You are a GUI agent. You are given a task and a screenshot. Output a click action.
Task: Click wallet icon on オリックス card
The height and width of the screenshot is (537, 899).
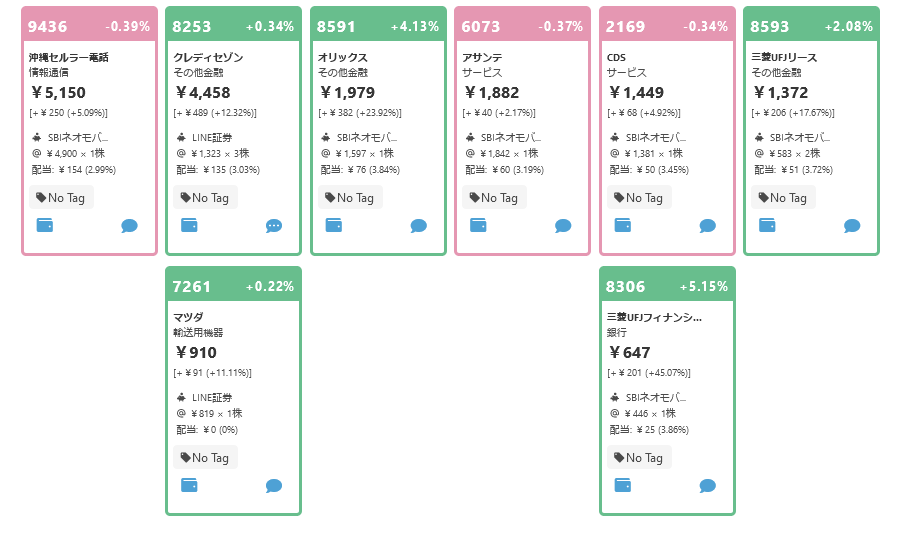334,225
